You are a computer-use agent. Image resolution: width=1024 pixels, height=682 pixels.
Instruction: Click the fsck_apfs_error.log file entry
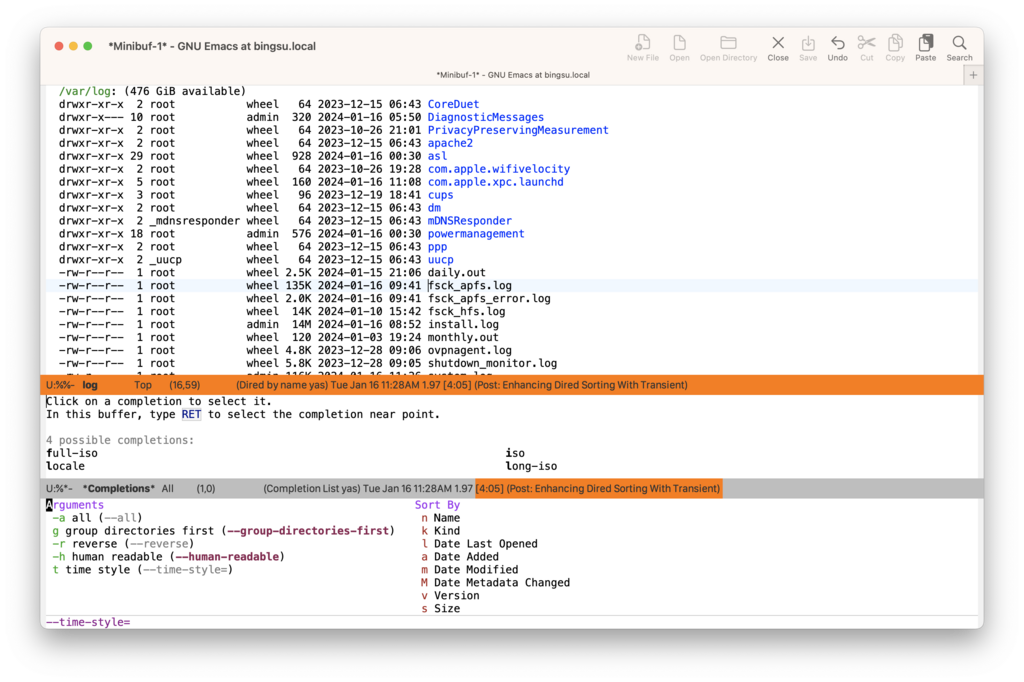489,299
